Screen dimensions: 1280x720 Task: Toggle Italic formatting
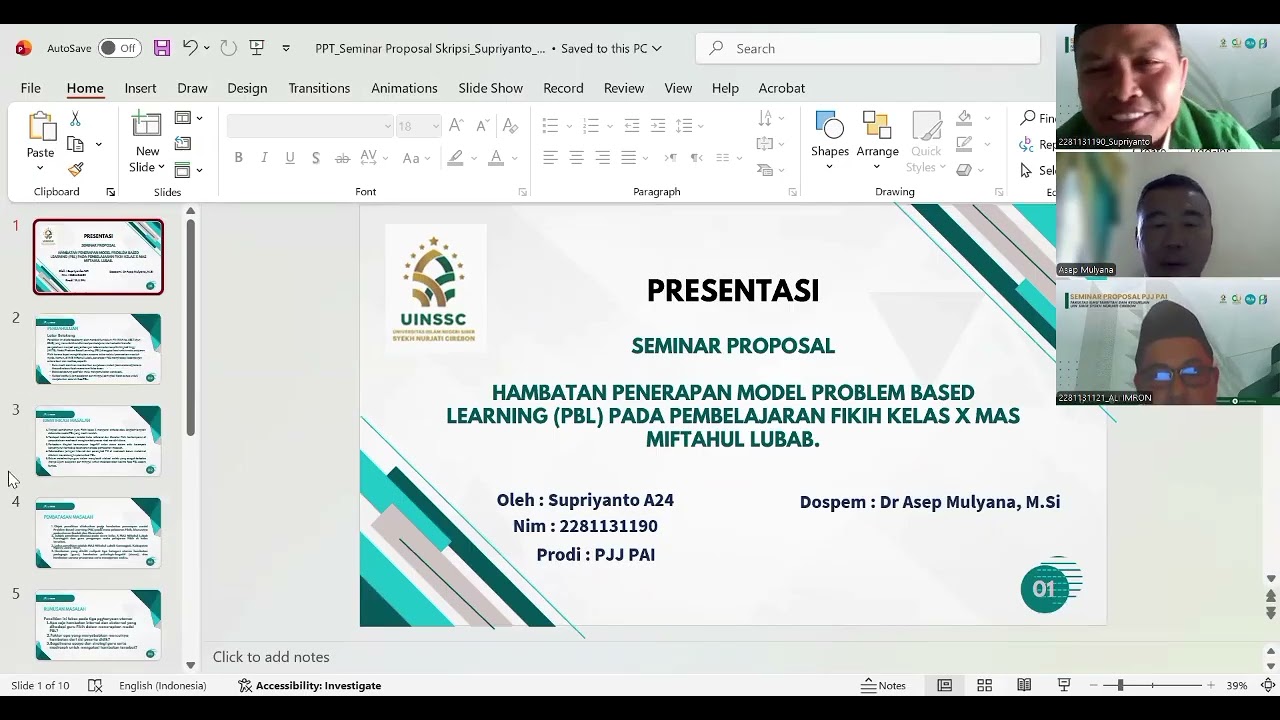click(264, 157)
